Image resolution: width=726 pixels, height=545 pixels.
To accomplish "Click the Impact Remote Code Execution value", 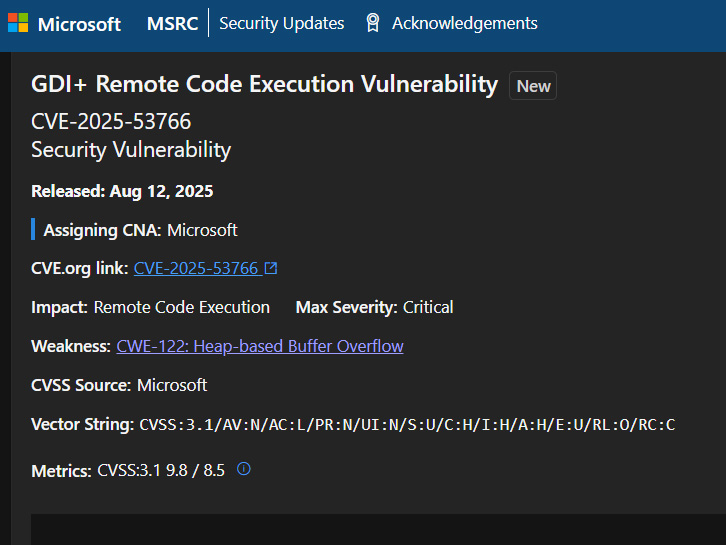I will point(181,307).
